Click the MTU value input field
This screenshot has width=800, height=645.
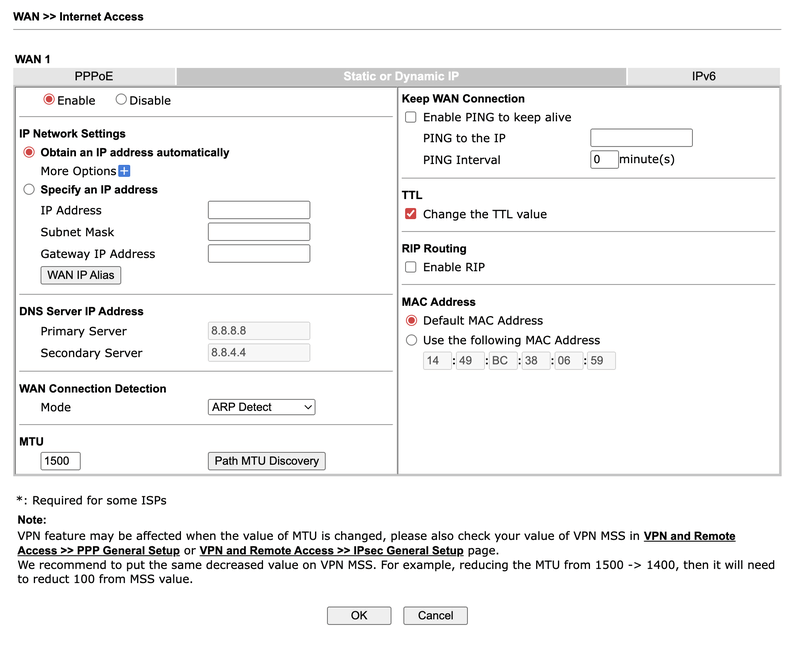[61, 461]
